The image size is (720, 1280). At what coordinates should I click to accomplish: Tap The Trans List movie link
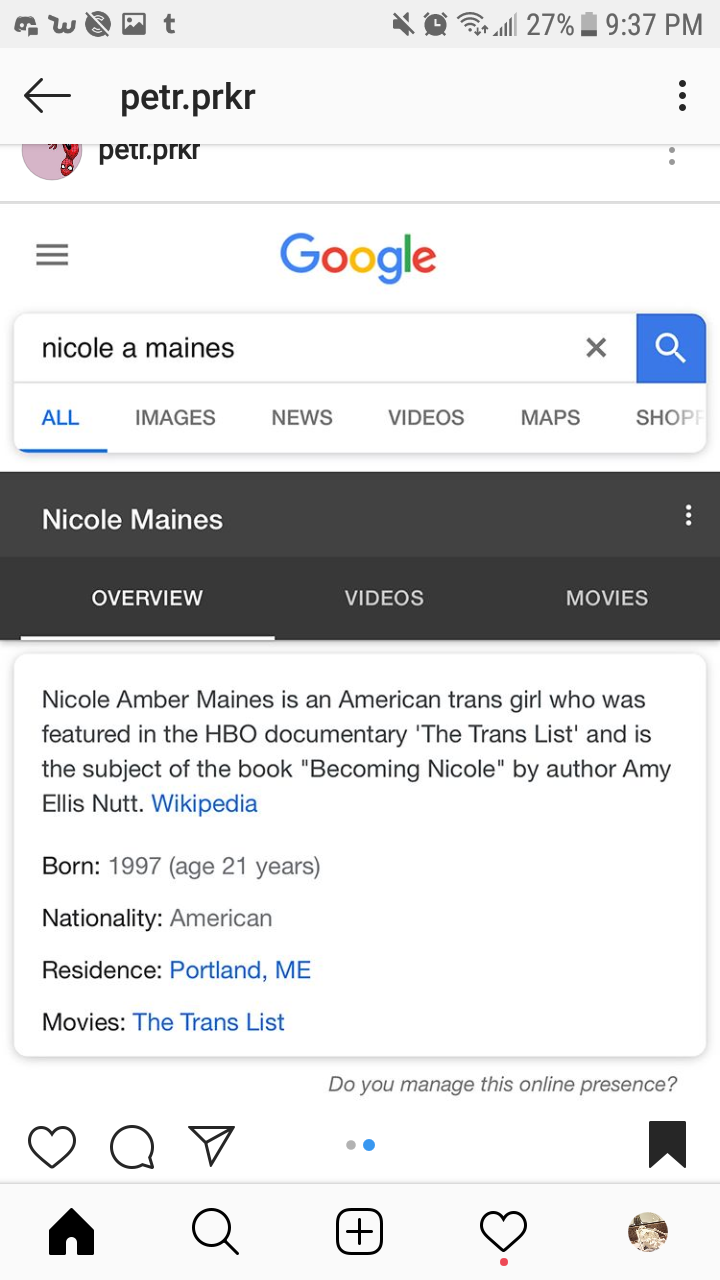pos(209,1022)
